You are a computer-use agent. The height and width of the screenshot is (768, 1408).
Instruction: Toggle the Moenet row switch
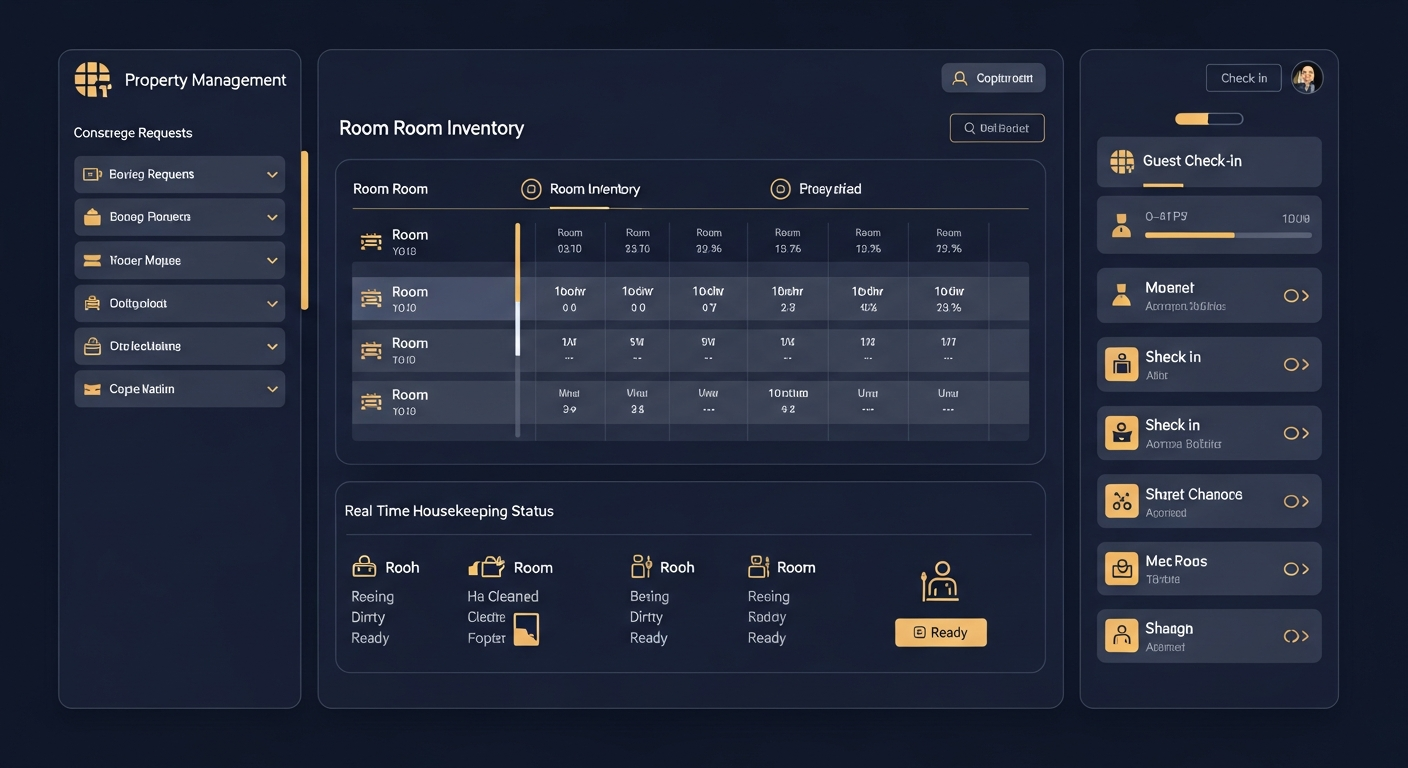1295,296
